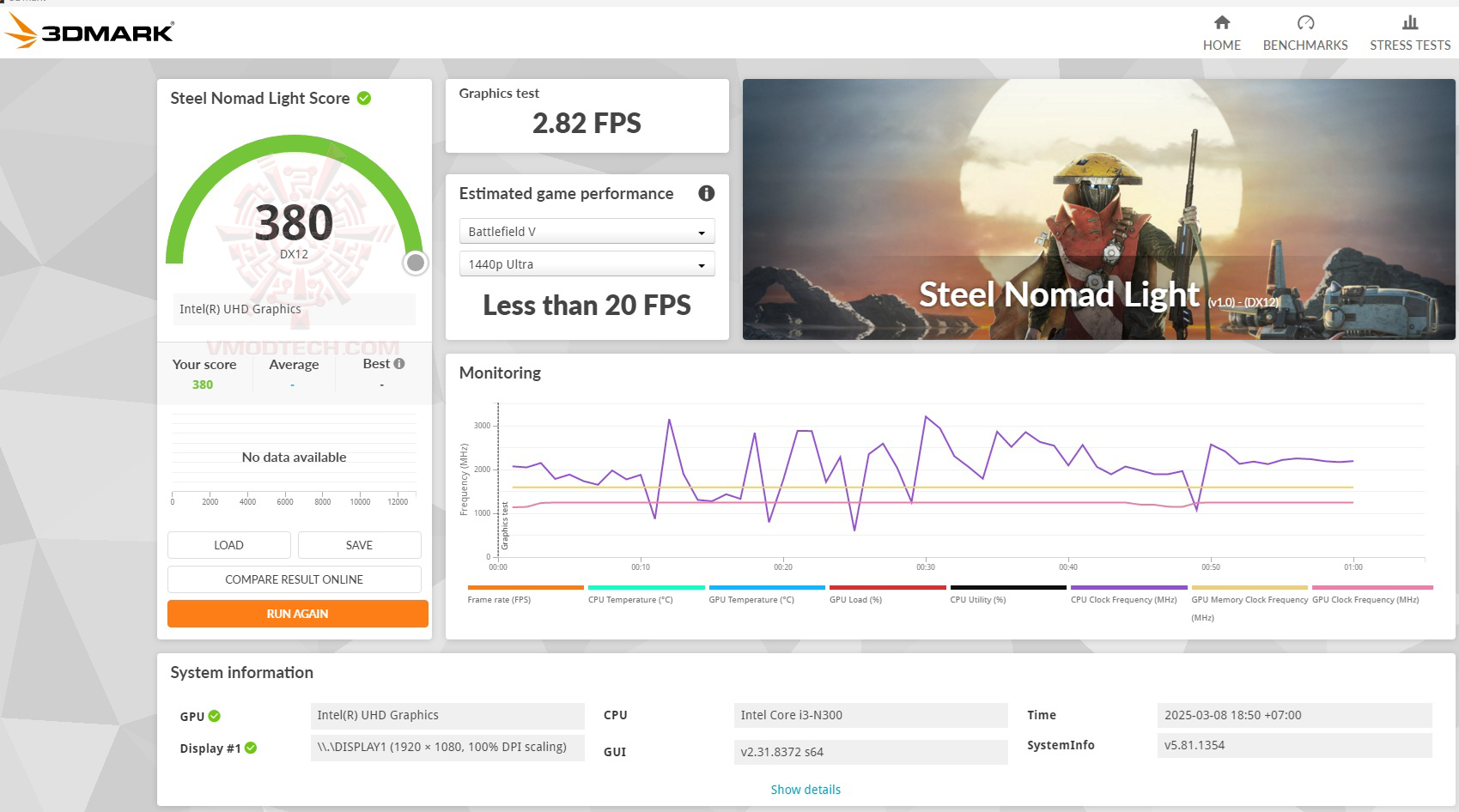Click the info icon beside Estimated game performance

706,193
